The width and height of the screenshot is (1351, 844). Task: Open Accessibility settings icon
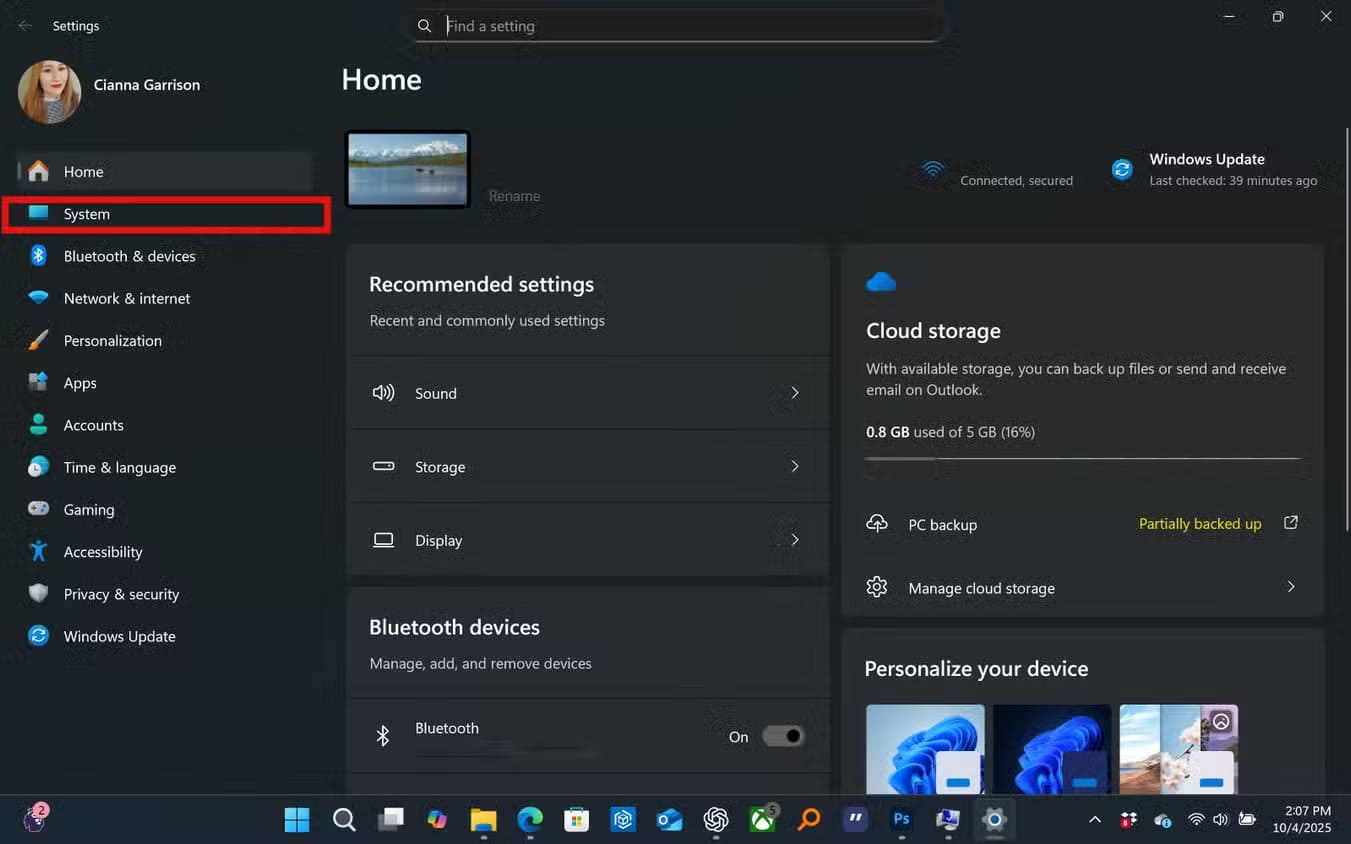(38, 551)
